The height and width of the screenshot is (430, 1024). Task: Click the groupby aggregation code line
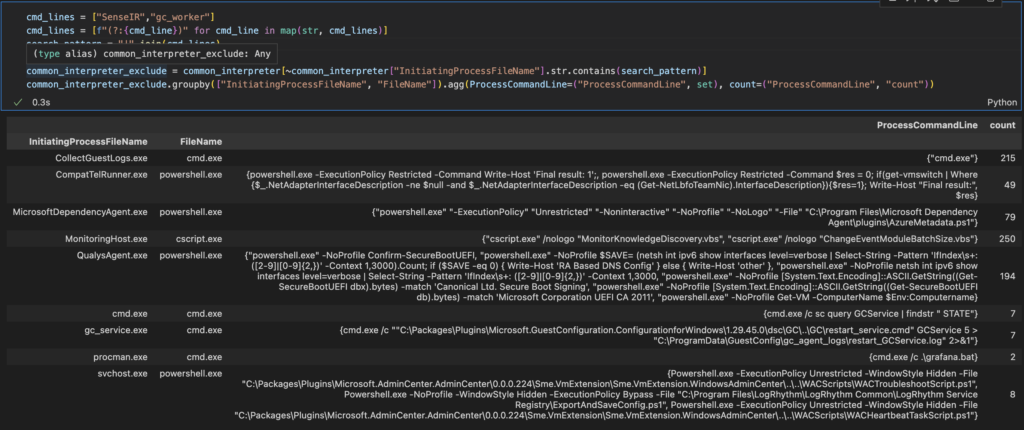481,84
